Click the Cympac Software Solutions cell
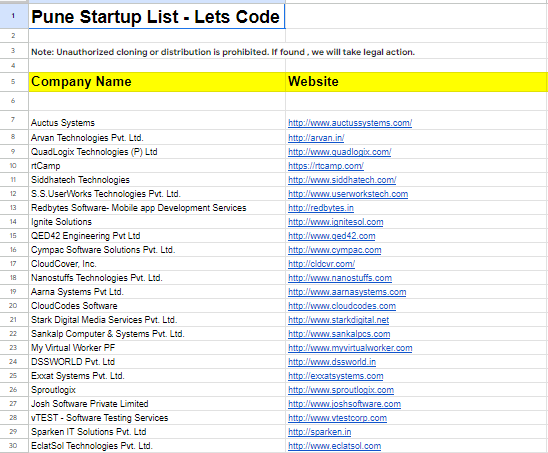The image size is (548, 453). tap(157, 250)
